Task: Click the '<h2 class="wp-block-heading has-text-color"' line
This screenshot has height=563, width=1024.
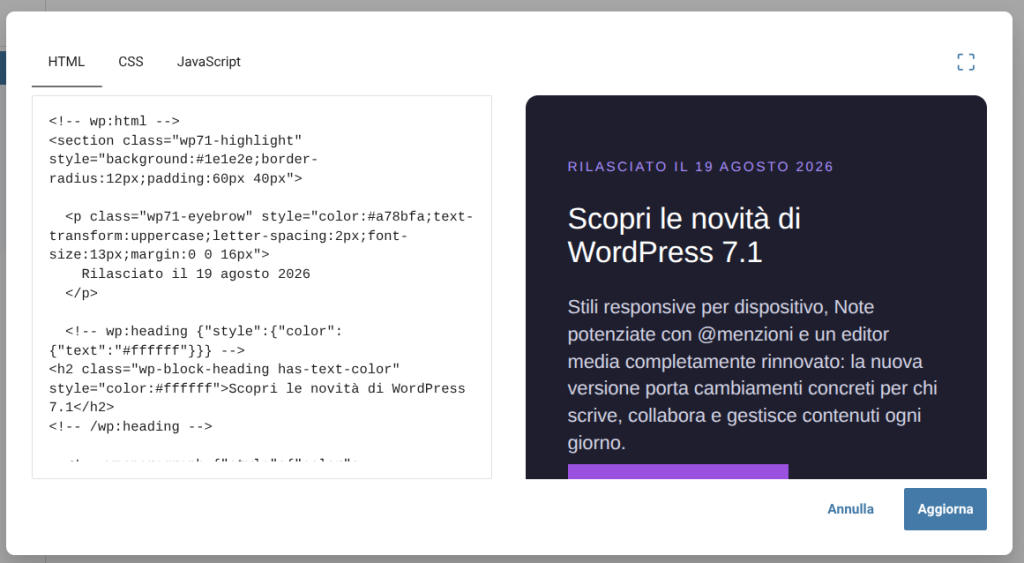Action: (x=224, y=369)
